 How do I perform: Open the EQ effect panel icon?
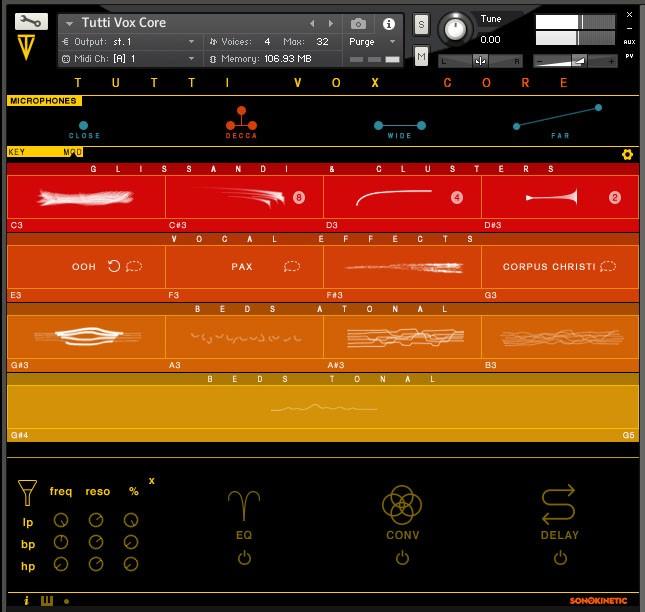[243, 505]
